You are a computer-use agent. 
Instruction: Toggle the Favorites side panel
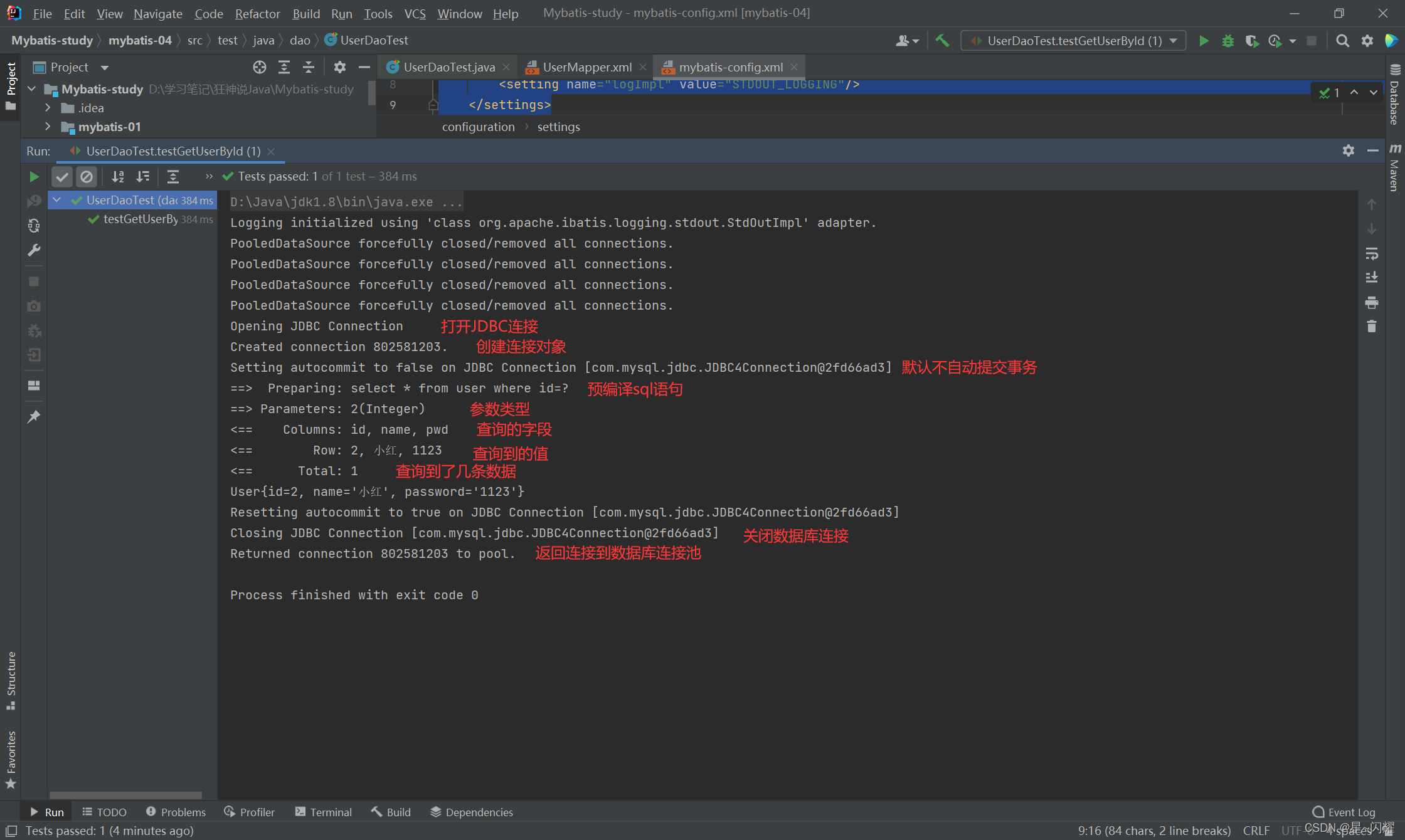tap(11, 759)
